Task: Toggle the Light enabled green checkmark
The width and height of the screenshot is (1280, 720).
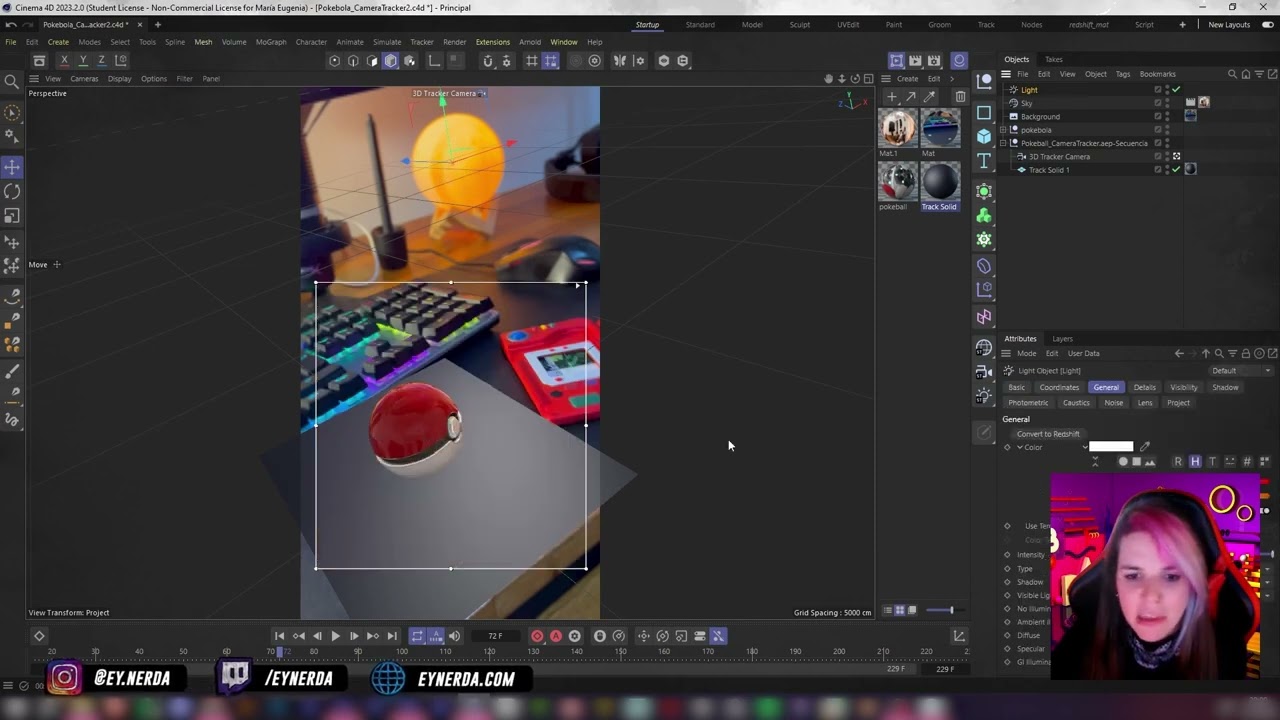Action: (x=1176, y=90)
